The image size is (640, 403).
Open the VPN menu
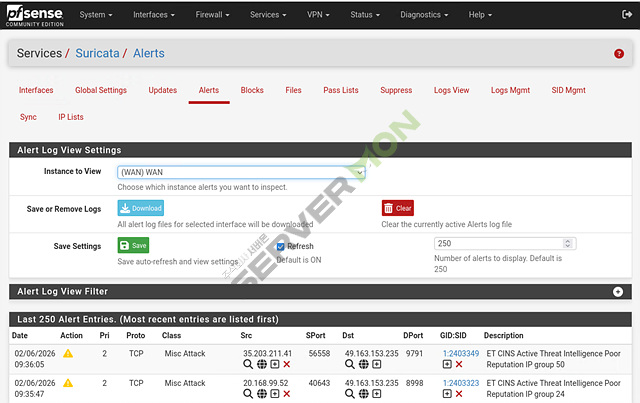pyautogui.click(x=318, y=15)
